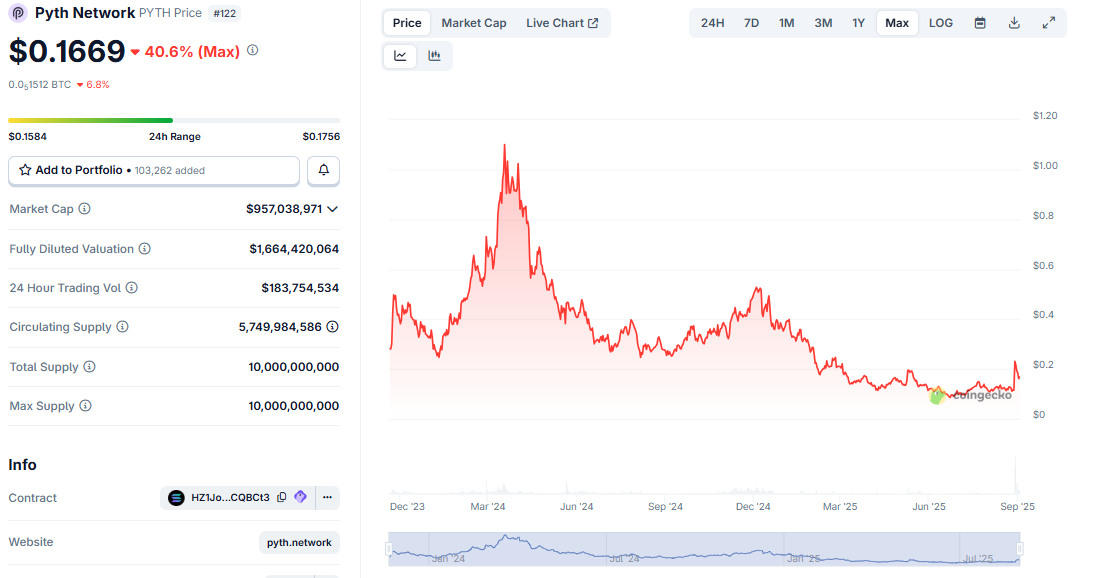
Task: Show the Max Supply info icon
Action: 85,406
